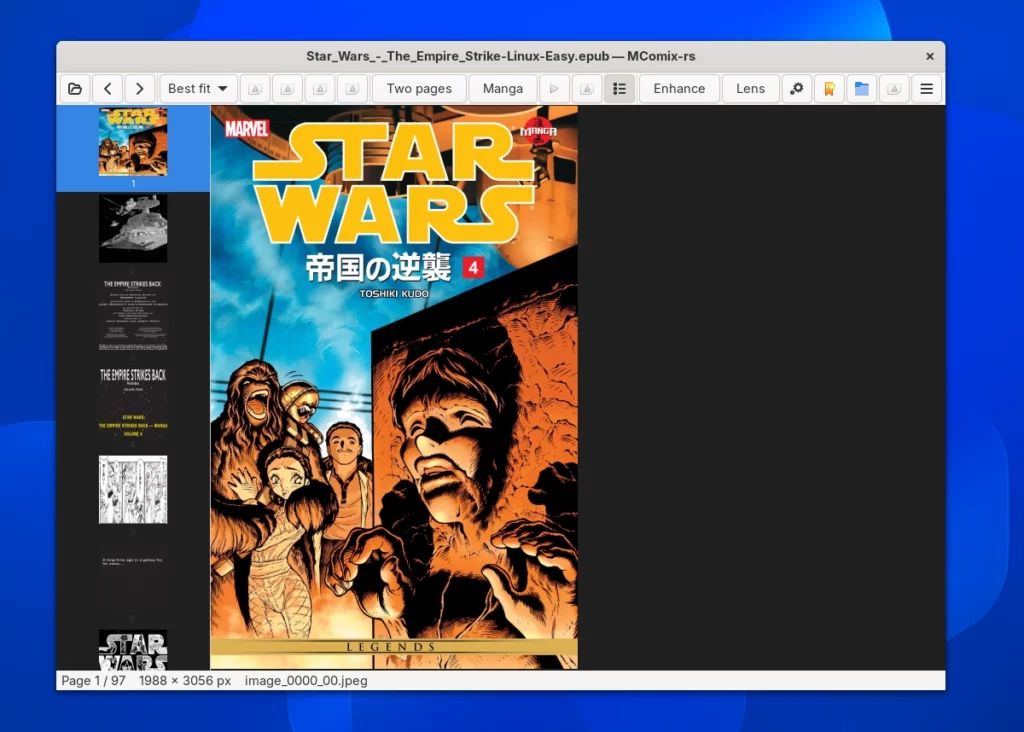This screenshot has height=732, width=1024.
Task: Open preferences via the gears icon
Action: coord(797,89)
